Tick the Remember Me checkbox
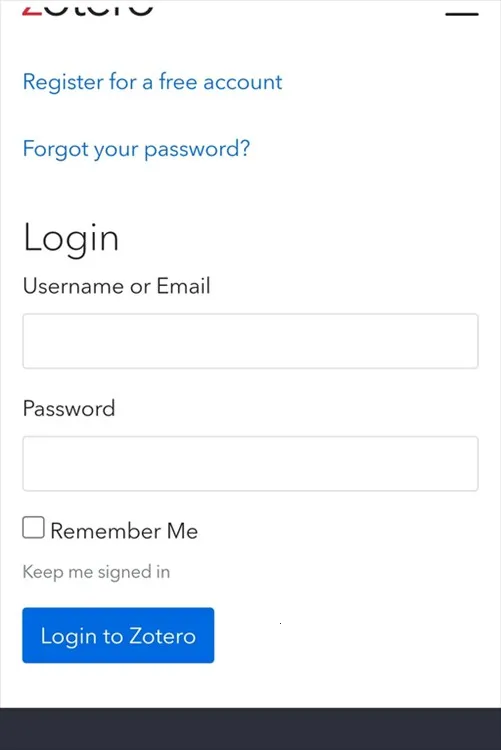 click(x=33, y=527)
